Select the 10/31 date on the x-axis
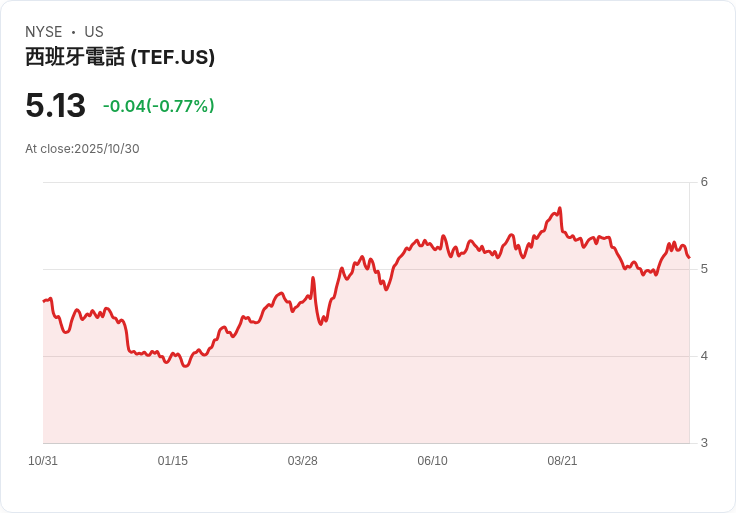The width and height of the screenshot is (736, 513). pyautogui.click(x=43, y=461)
